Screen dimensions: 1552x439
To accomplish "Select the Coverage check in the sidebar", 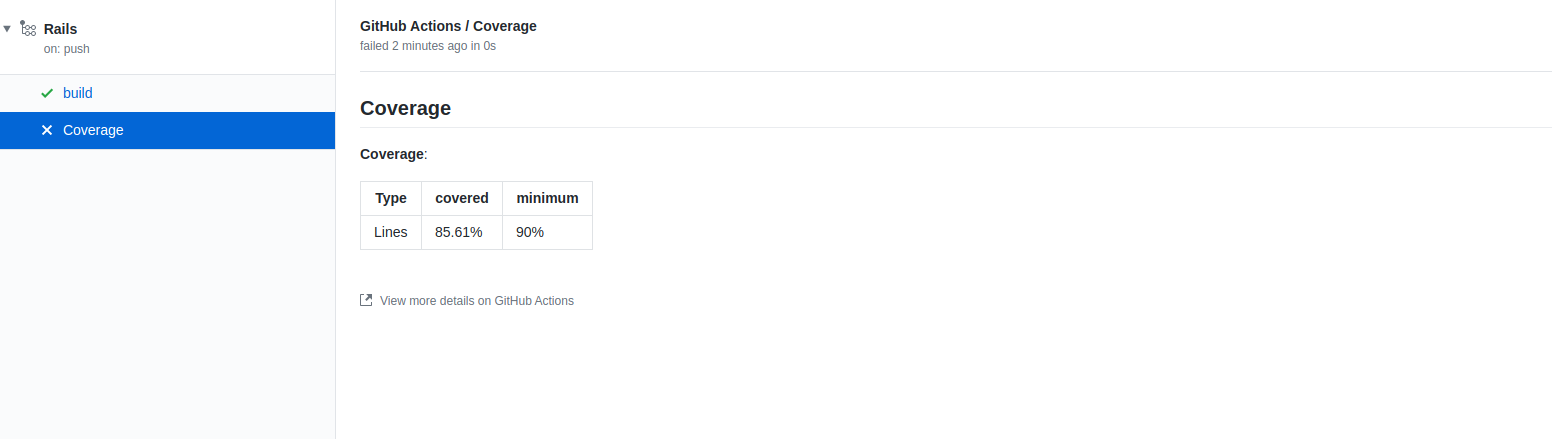I will (93, 130).
